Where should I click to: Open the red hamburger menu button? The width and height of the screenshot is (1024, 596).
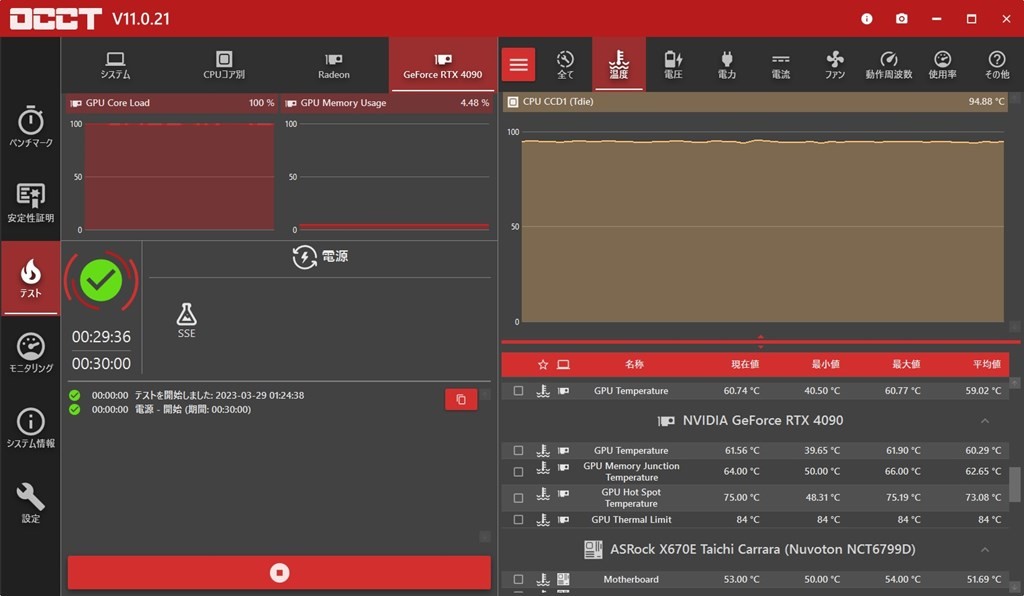[518, 65]
